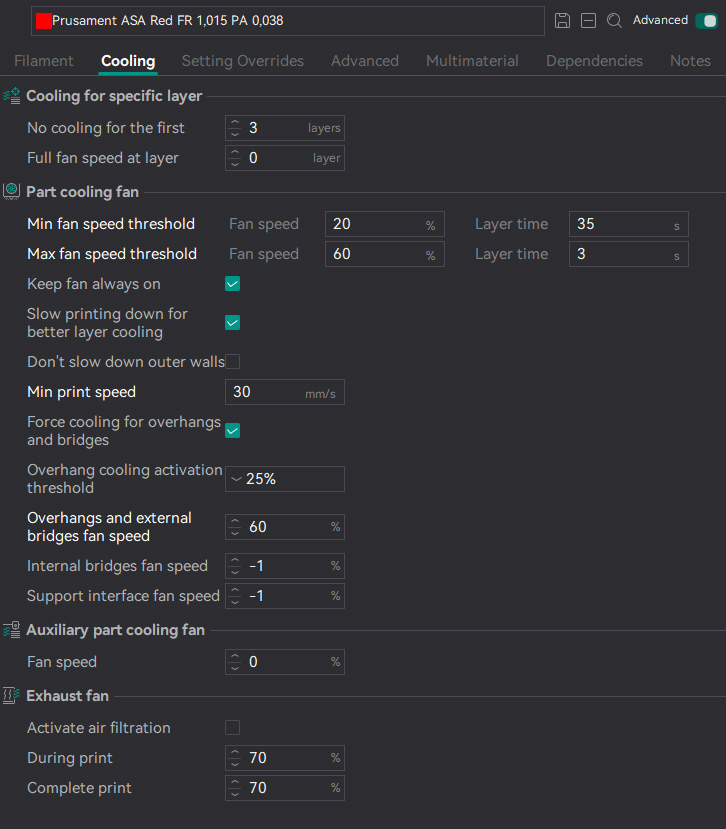The height and width of the screenshot is (829, 726).
Task: Open the Setting Overrides tab
Action: pyautogui.click(x=243, y=61)
